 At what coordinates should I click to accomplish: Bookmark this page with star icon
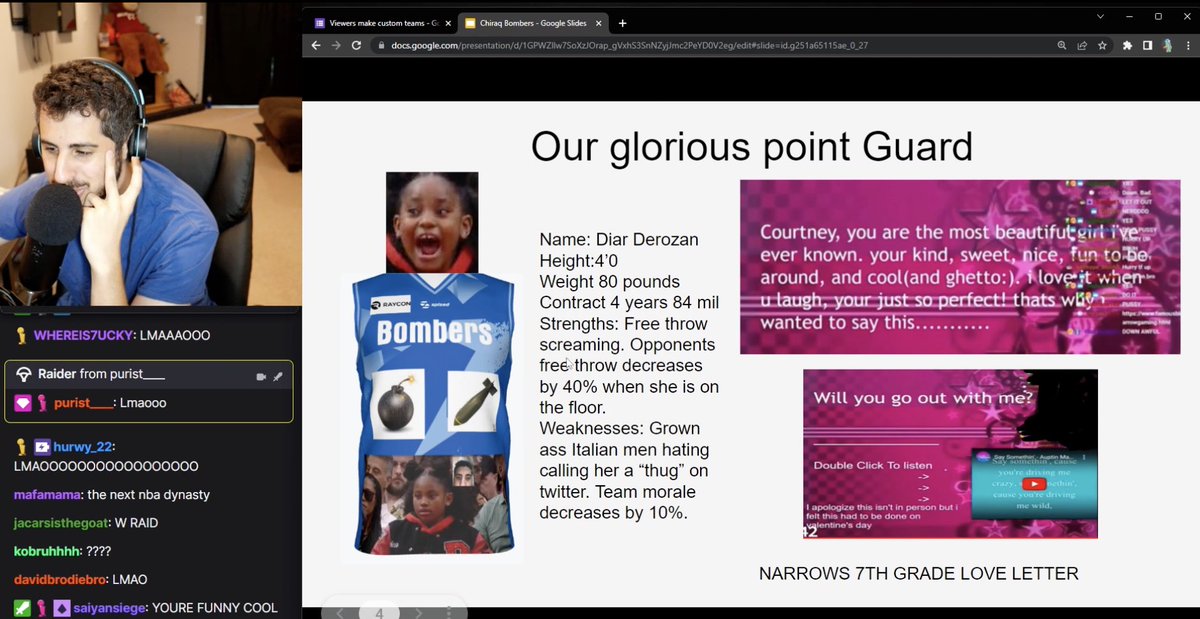tap(1102, 46)
